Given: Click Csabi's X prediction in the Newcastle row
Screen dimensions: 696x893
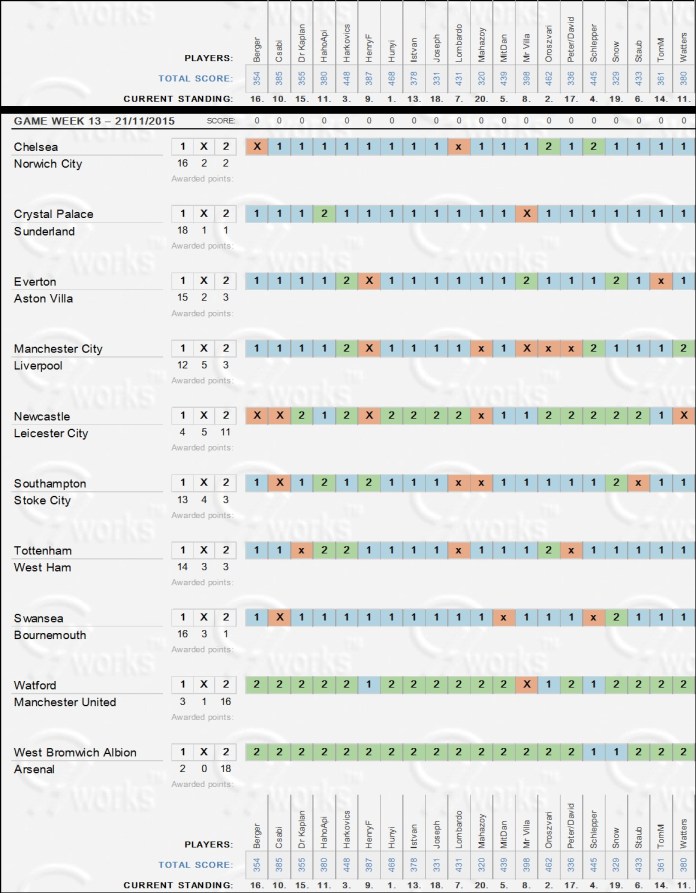Looking at the screenshot, I should [x=279, y=415].
